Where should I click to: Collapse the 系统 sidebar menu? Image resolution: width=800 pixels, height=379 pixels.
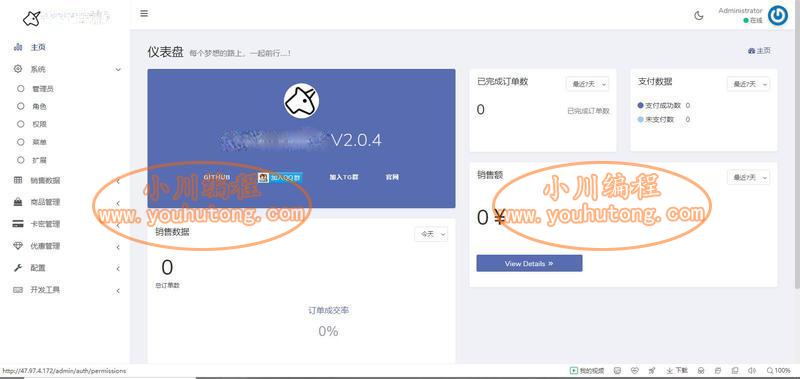click(68, 69)
